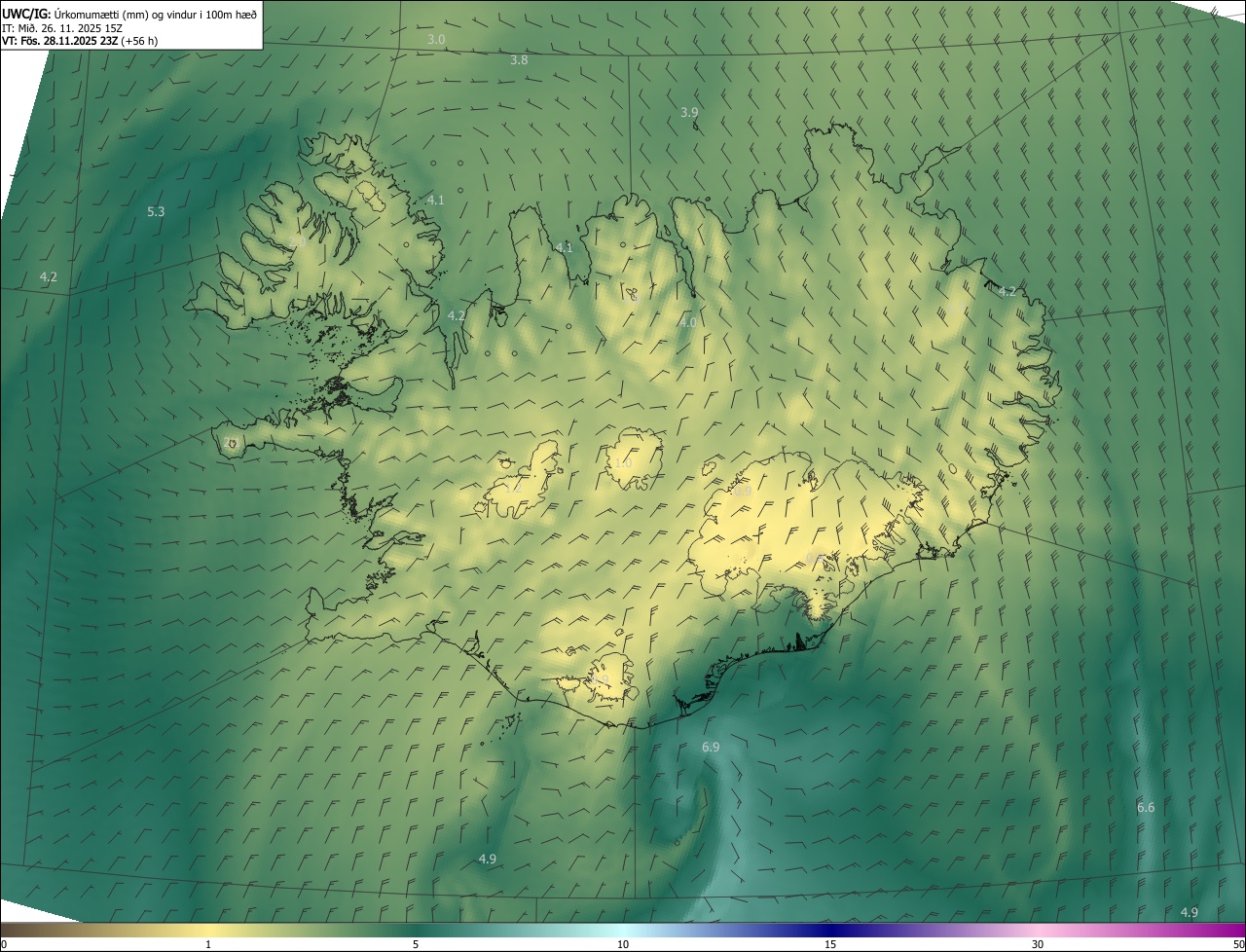Pick the pale pink color on the scale near 30
This screenshot has height=952, width=1246.
1038,931
